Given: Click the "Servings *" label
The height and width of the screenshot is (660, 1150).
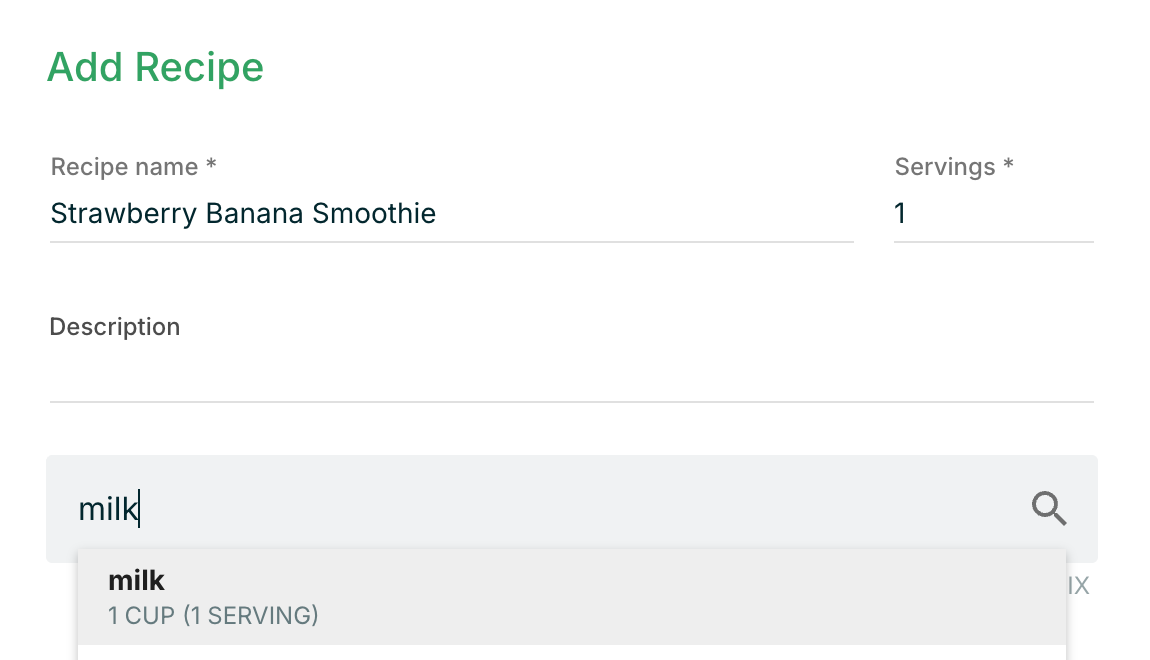Looking at the screenshot, I should [954, 167].
